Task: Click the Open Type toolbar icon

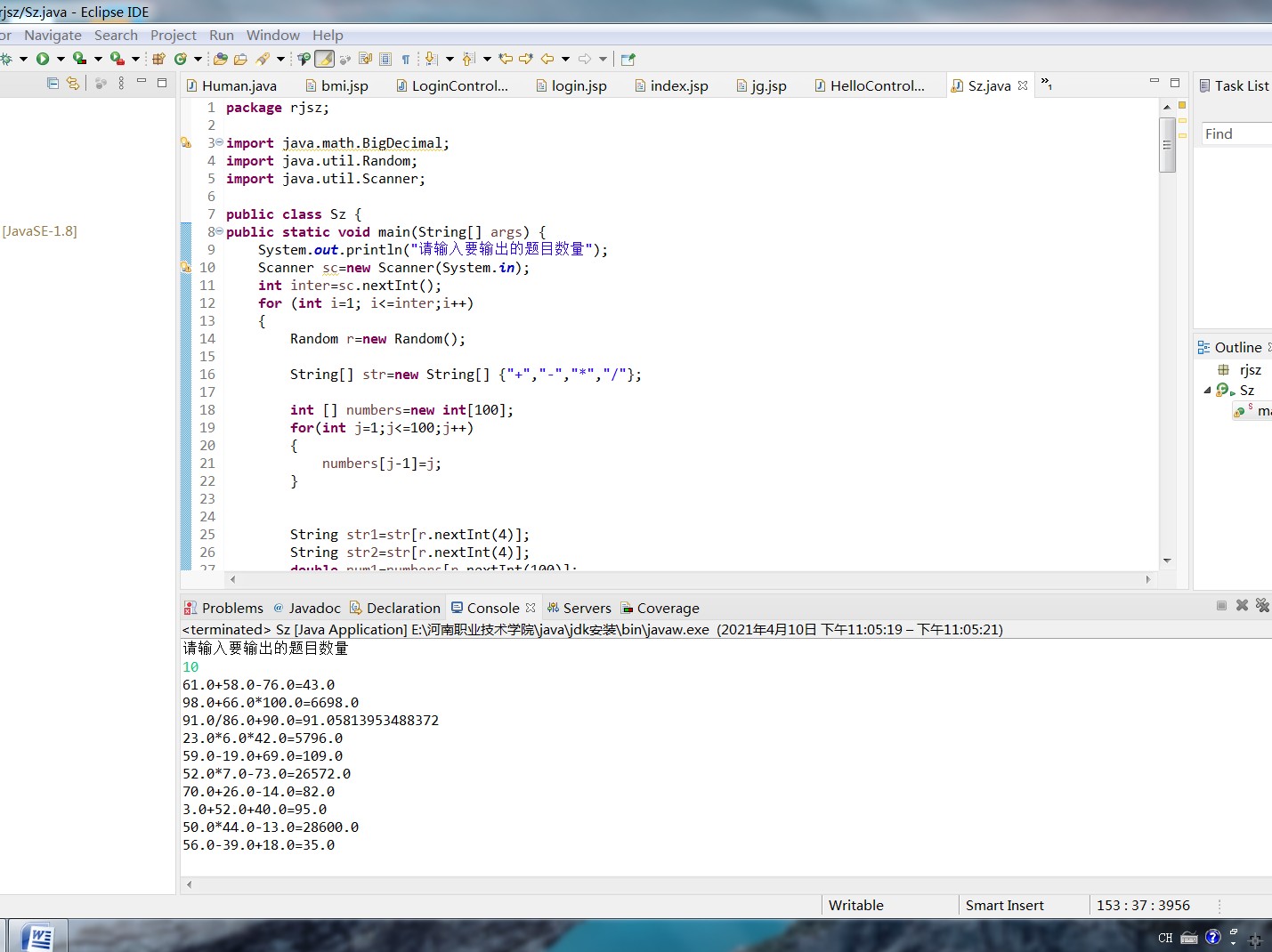Action: point(221,60)
